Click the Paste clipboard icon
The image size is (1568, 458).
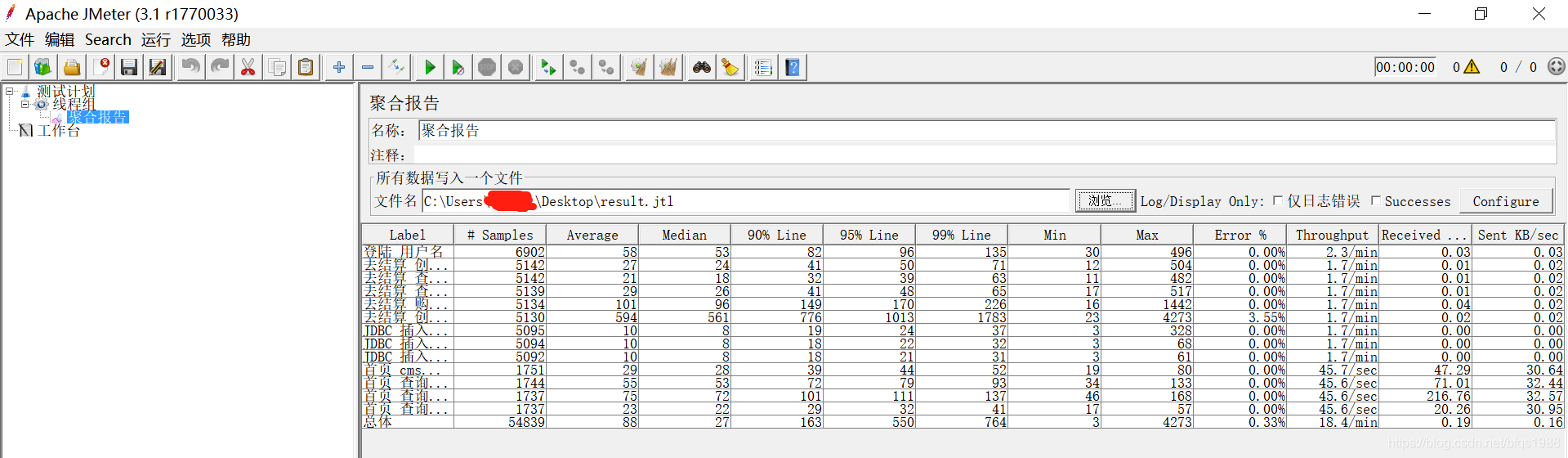click(x=306, y=67)
